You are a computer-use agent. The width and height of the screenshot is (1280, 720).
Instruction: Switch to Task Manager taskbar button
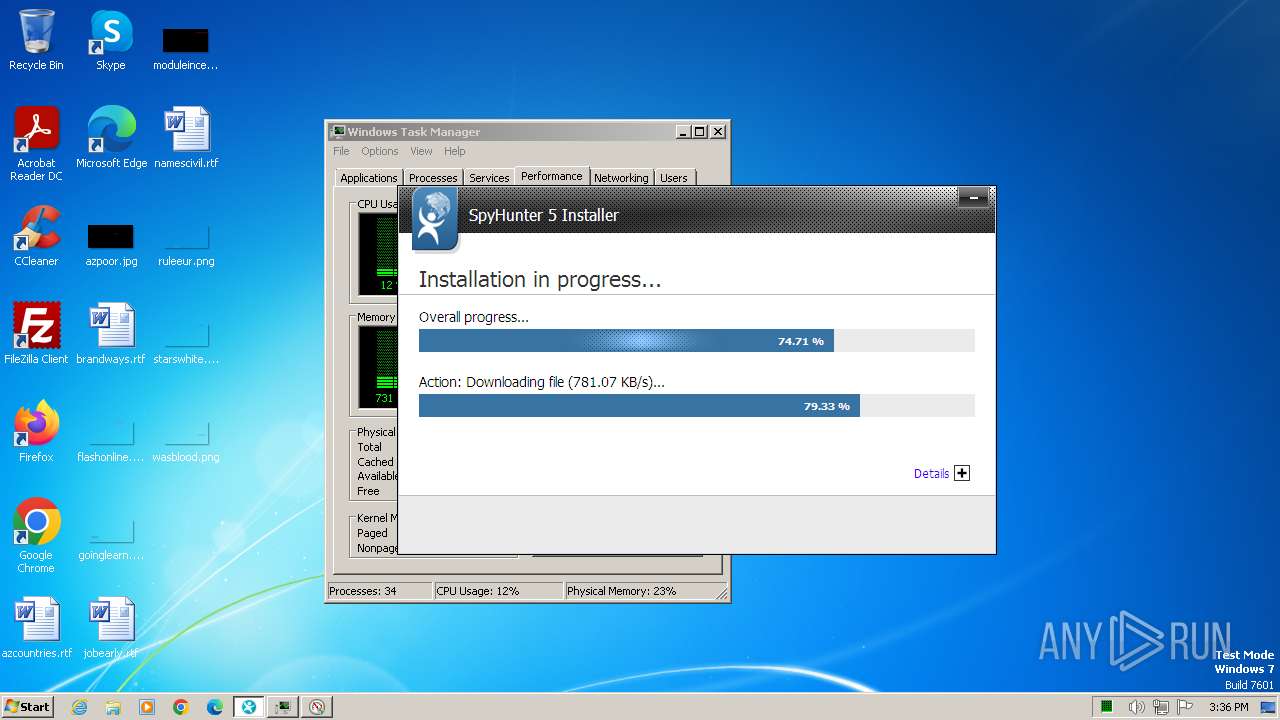(x=283, y=707)
